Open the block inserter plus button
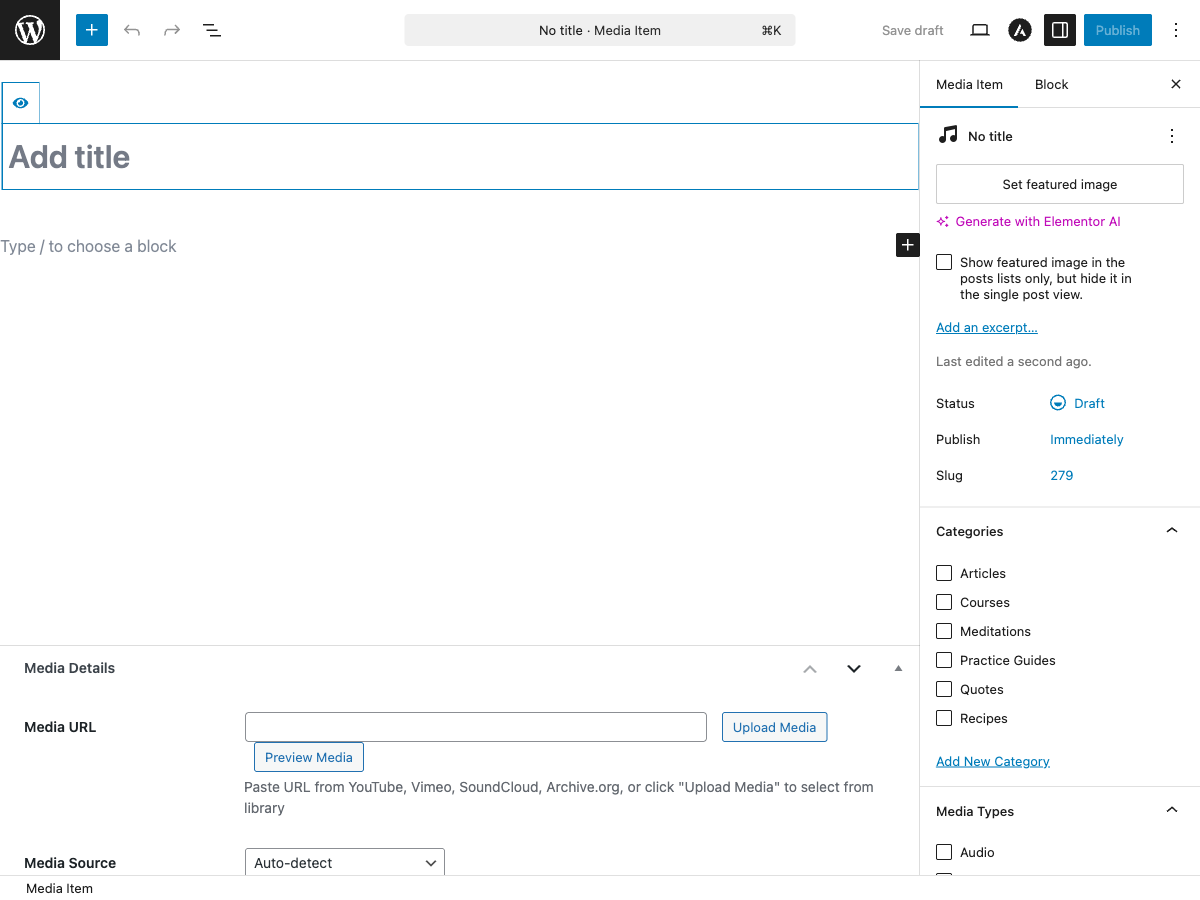The height and width of the screenshot is (900, 1200). 92,30
